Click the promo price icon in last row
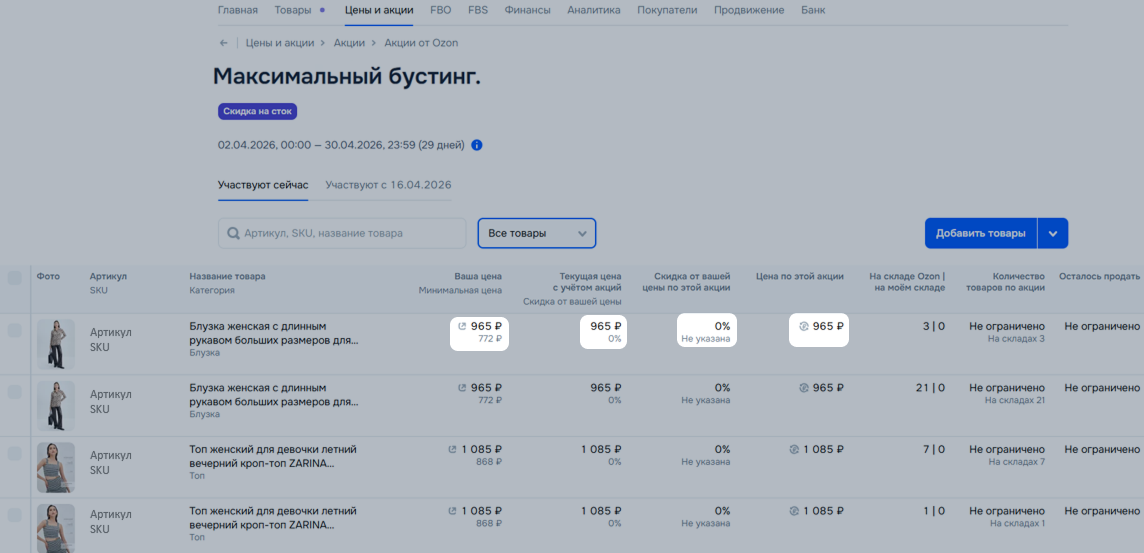This screenshot has height=553, width=1144. 794,511
